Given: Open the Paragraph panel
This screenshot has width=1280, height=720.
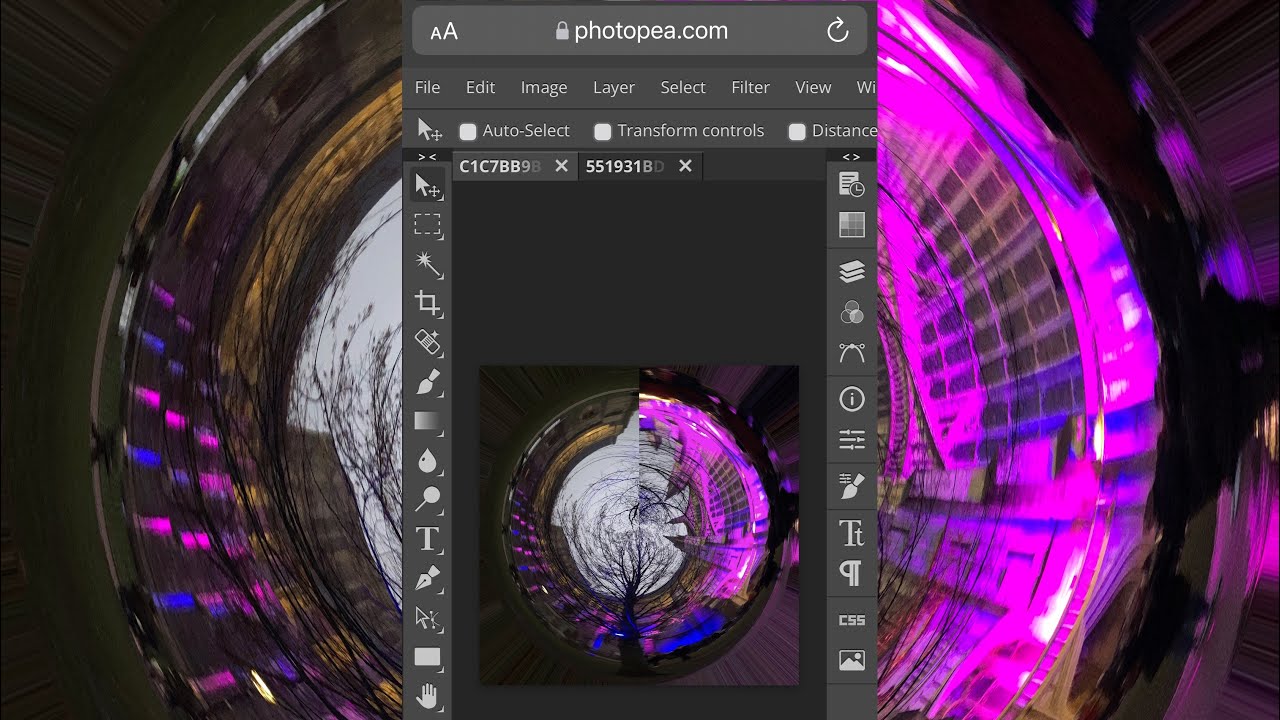Looking at the screenshot, I should coord(852,573).
